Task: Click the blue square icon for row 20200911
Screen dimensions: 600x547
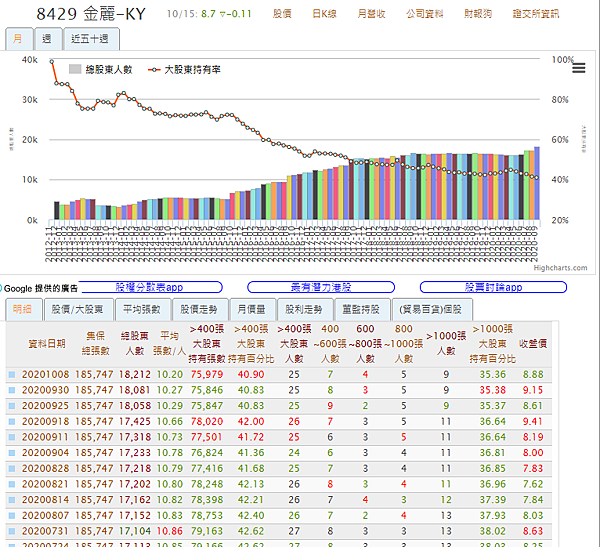Action: click(x=12, y=437)
